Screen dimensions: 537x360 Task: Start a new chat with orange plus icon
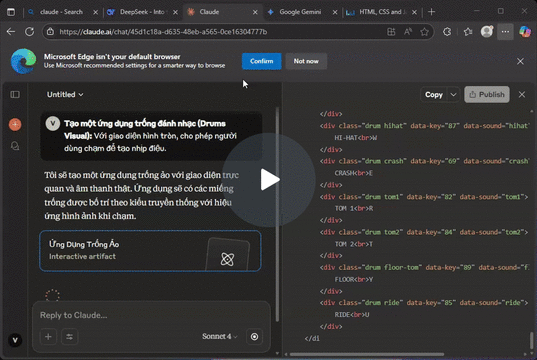[x=15, y=124]
